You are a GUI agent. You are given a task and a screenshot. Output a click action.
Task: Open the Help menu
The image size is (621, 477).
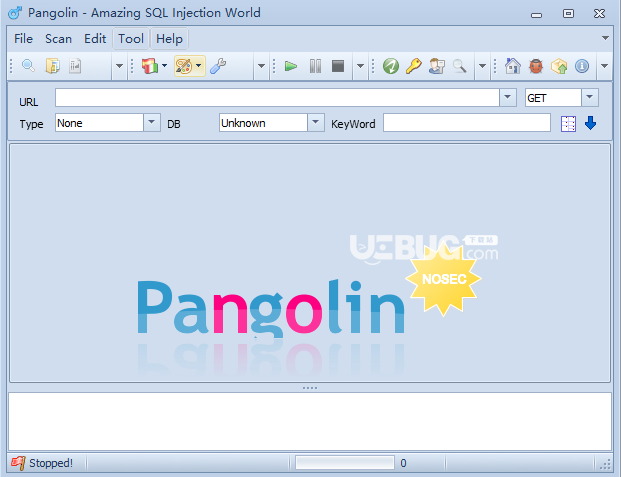point(169,39)
